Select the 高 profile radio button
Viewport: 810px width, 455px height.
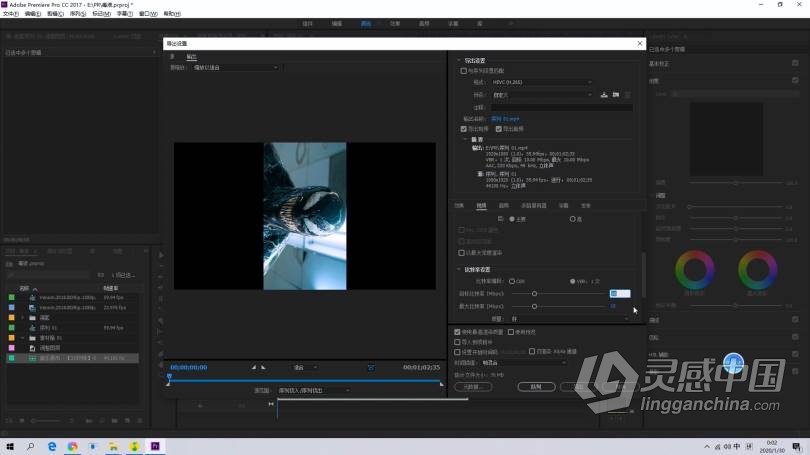572,219
